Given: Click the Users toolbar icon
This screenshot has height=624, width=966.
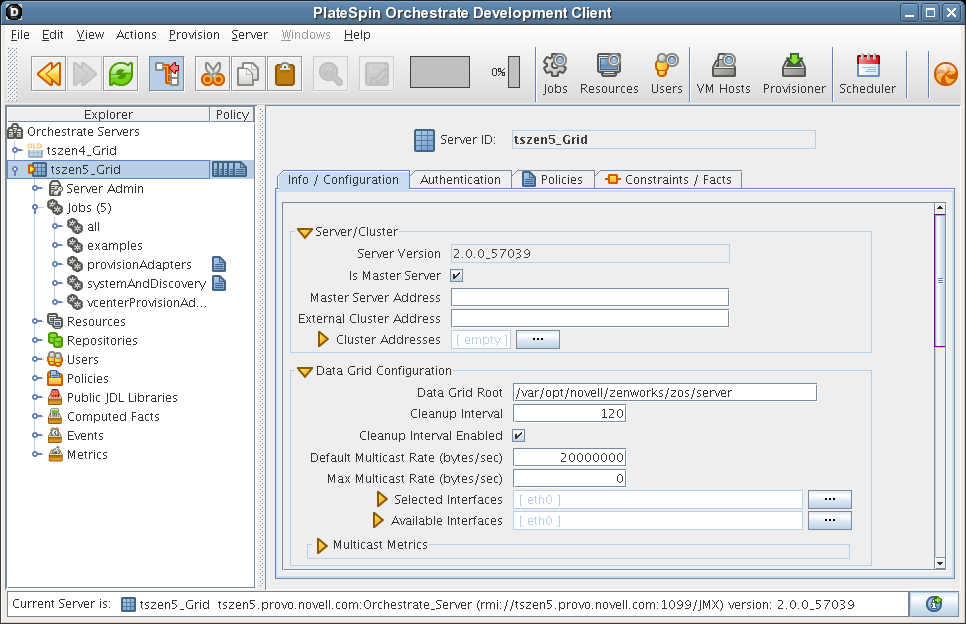Looking at the screenshot, I should pos(666,74).
